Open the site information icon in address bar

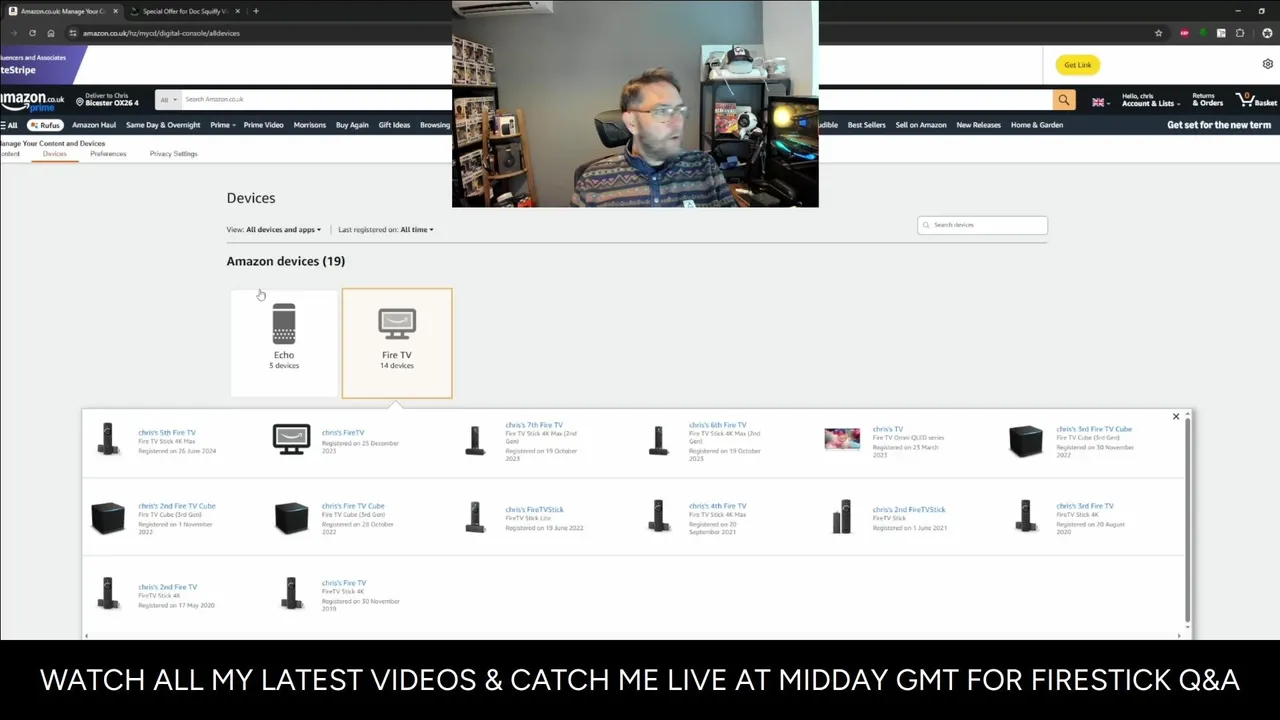(72, 33)
